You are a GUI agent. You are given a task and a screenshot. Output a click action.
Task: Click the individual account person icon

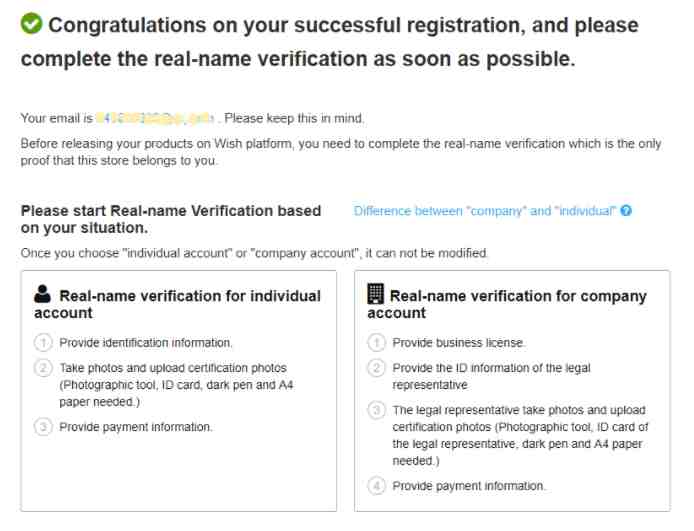click(42, 294)
